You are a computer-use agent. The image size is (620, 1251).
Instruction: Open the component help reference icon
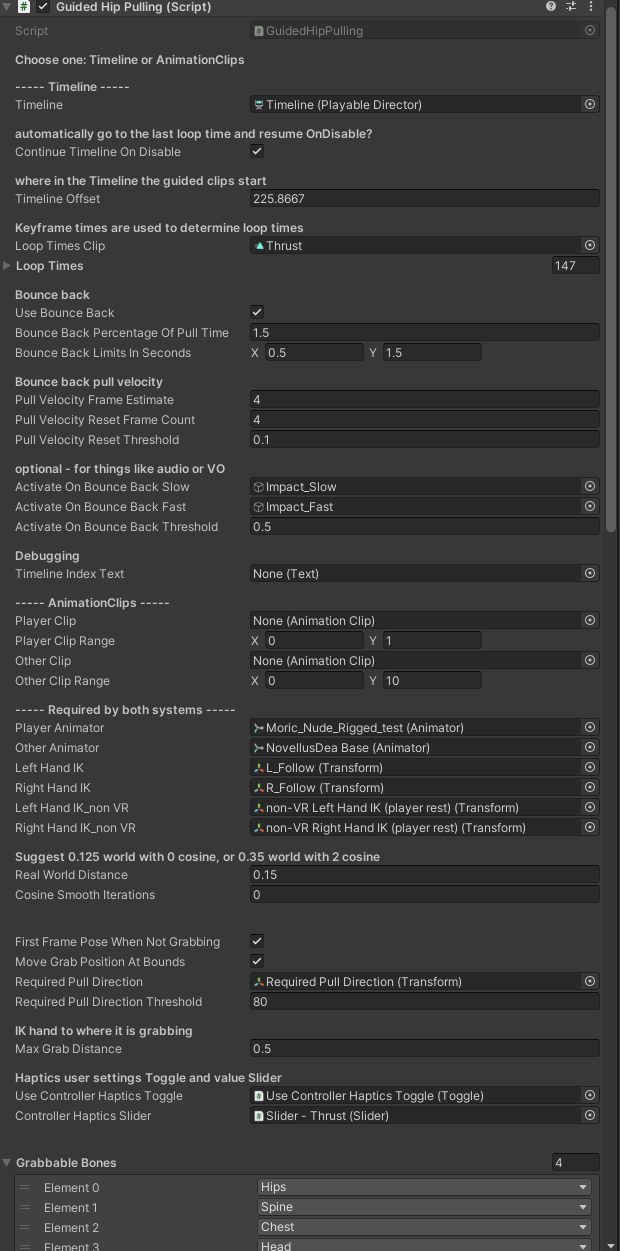(x=551, y=7)
